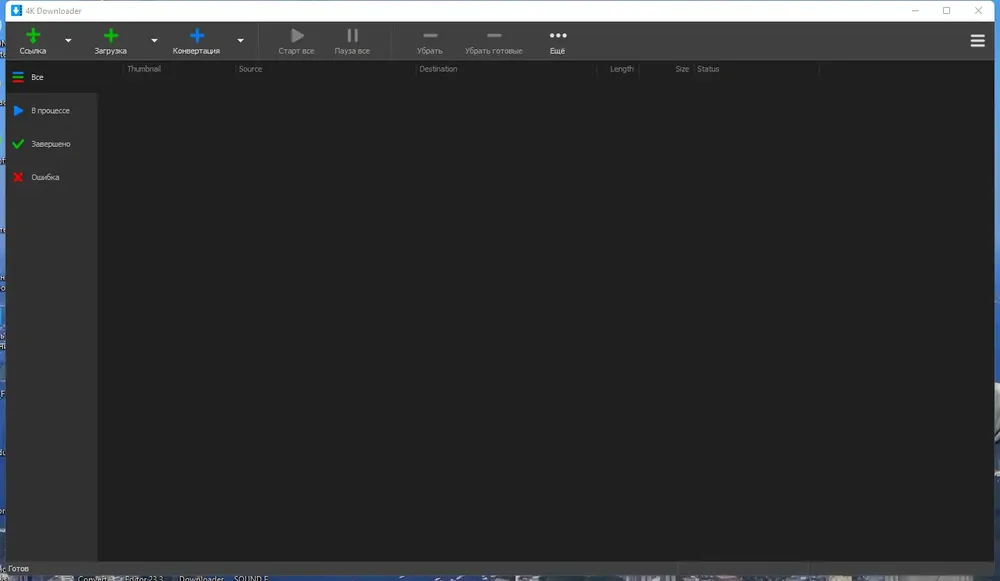Click the green plus Ссылка icon
Viewport: 1000px width, 581px height.
(33, 36)
